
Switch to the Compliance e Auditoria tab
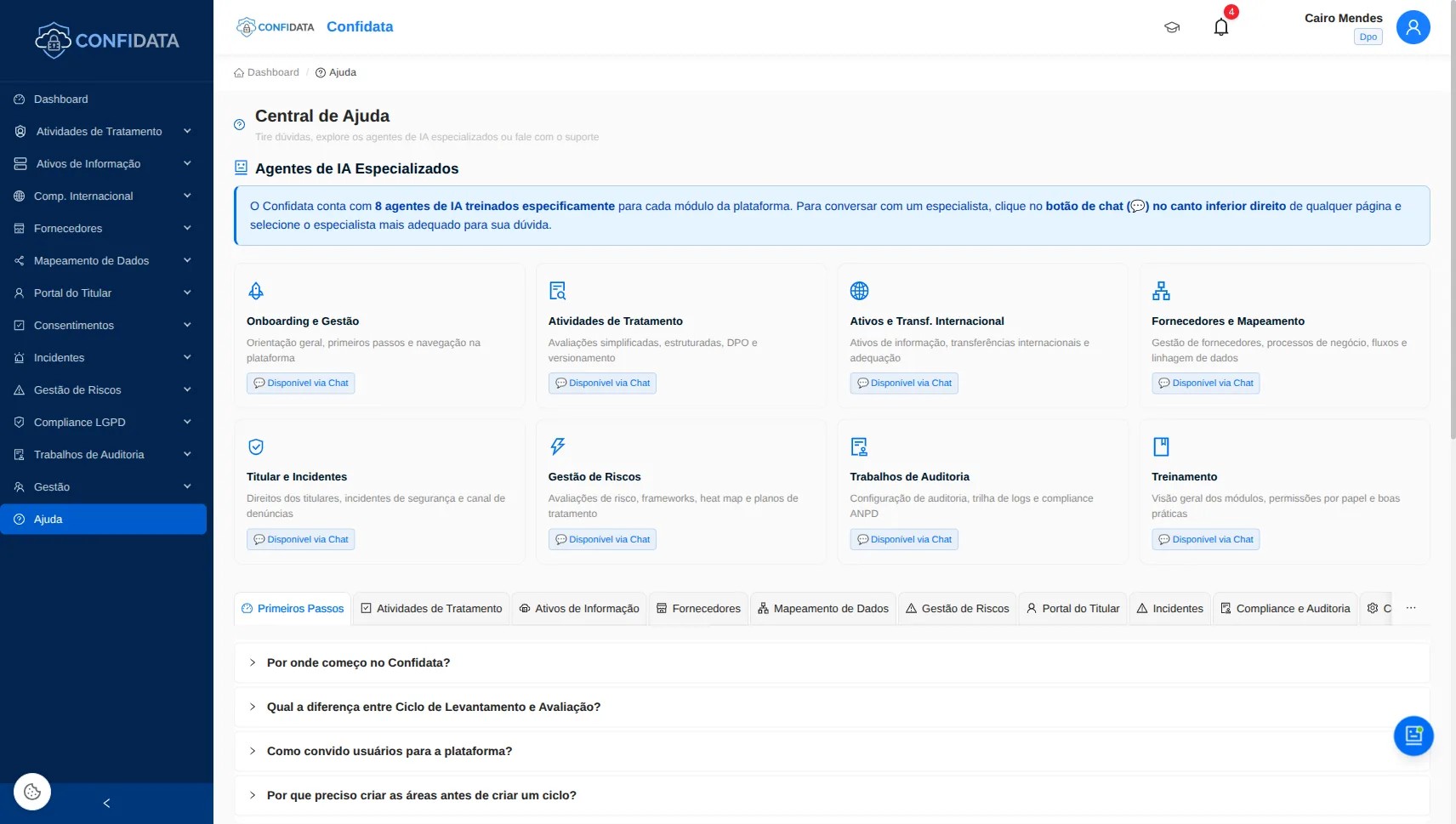click(1285, 608)
